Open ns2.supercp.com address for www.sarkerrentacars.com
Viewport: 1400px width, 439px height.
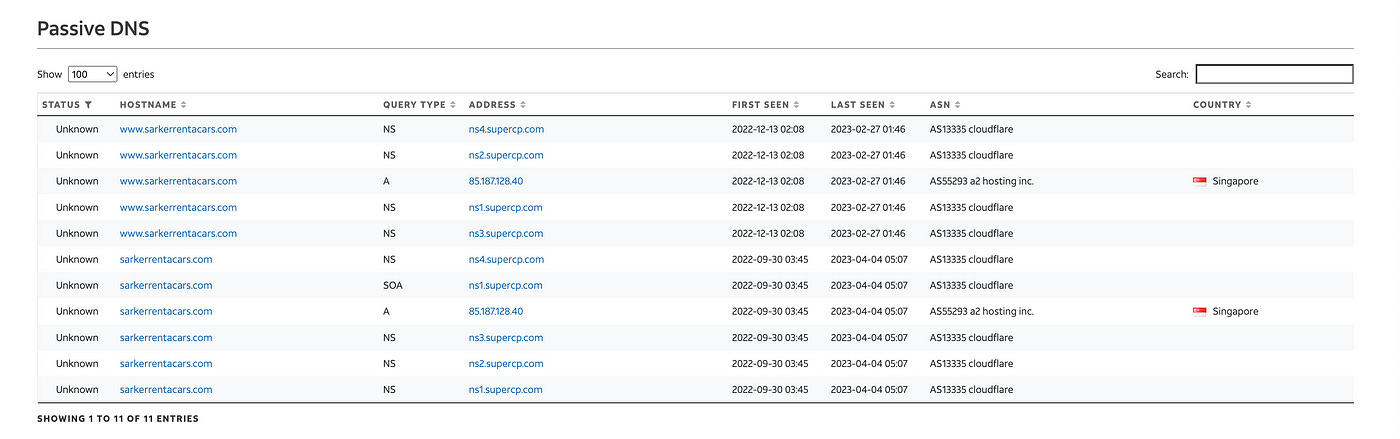pos(506,155)
